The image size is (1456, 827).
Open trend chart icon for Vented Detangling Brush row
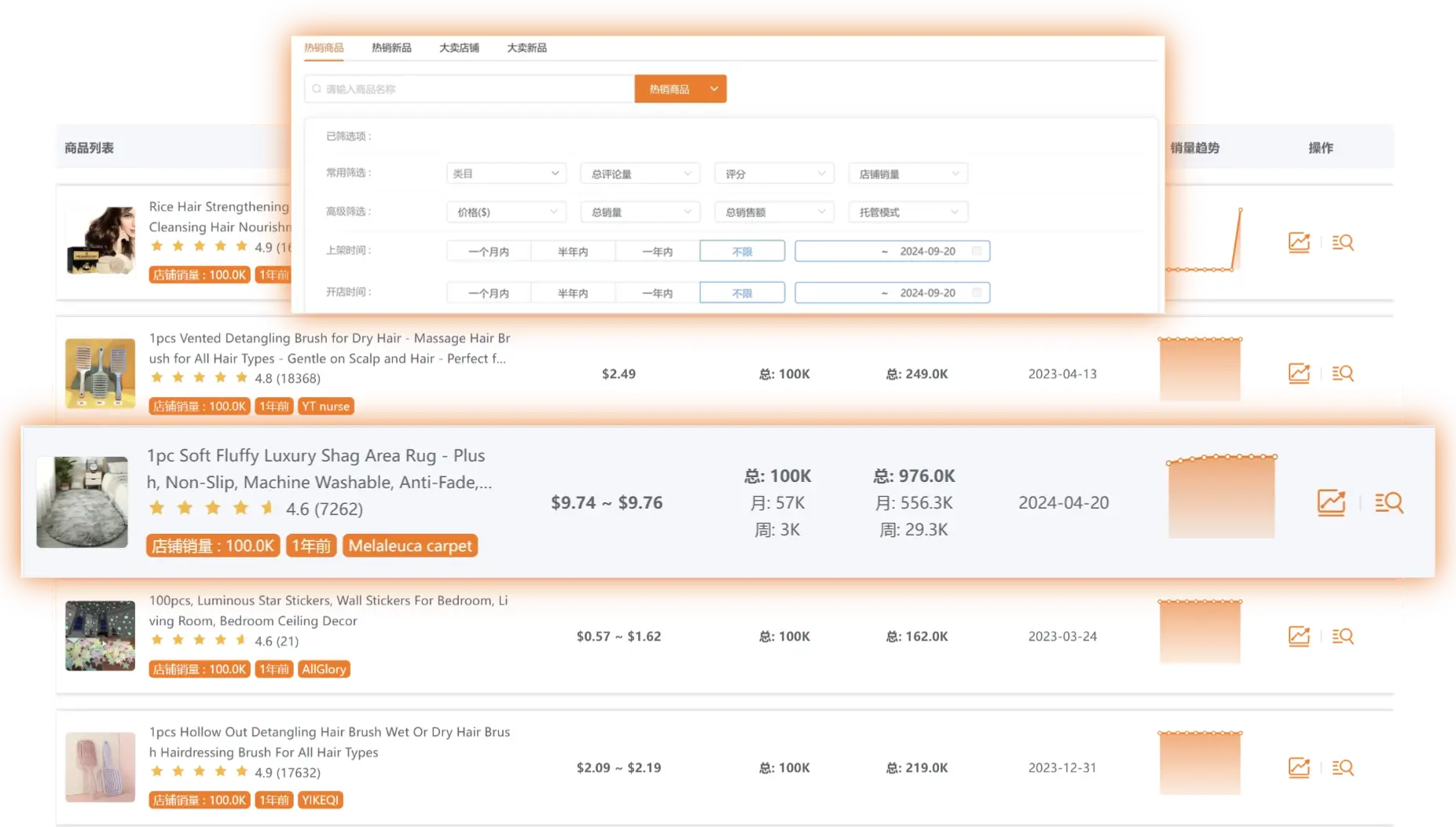click(1299, 373)
